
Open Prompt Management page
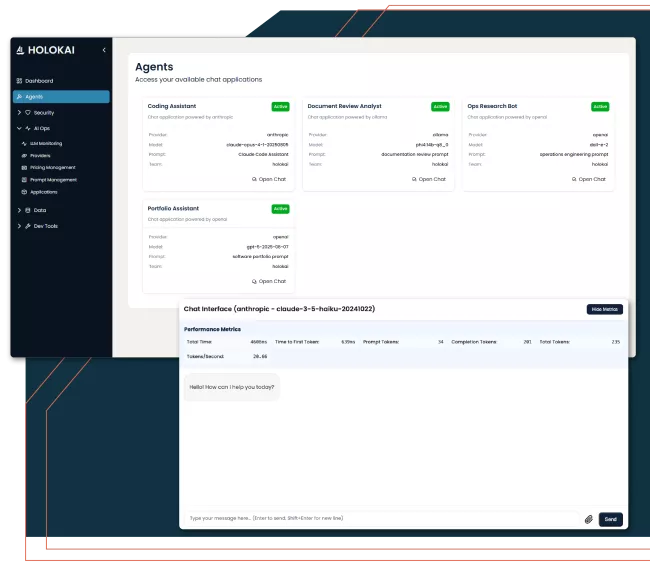click(53, 180)
